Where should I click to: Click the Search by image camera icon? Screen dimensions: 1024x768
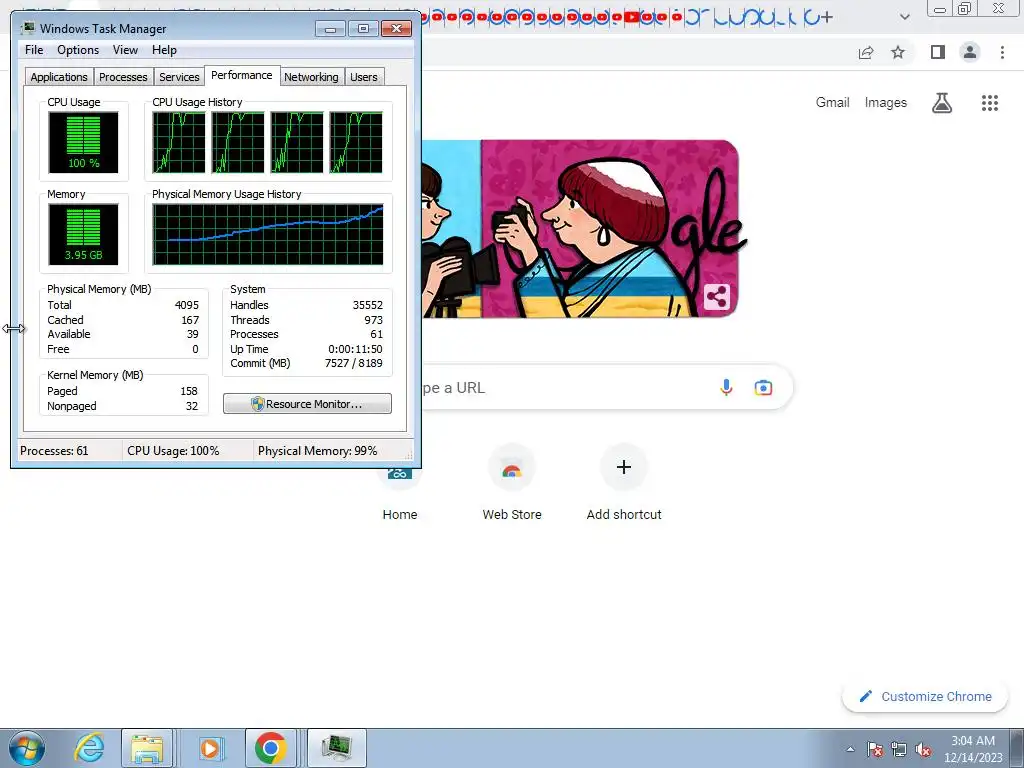[x=763, y=388]
